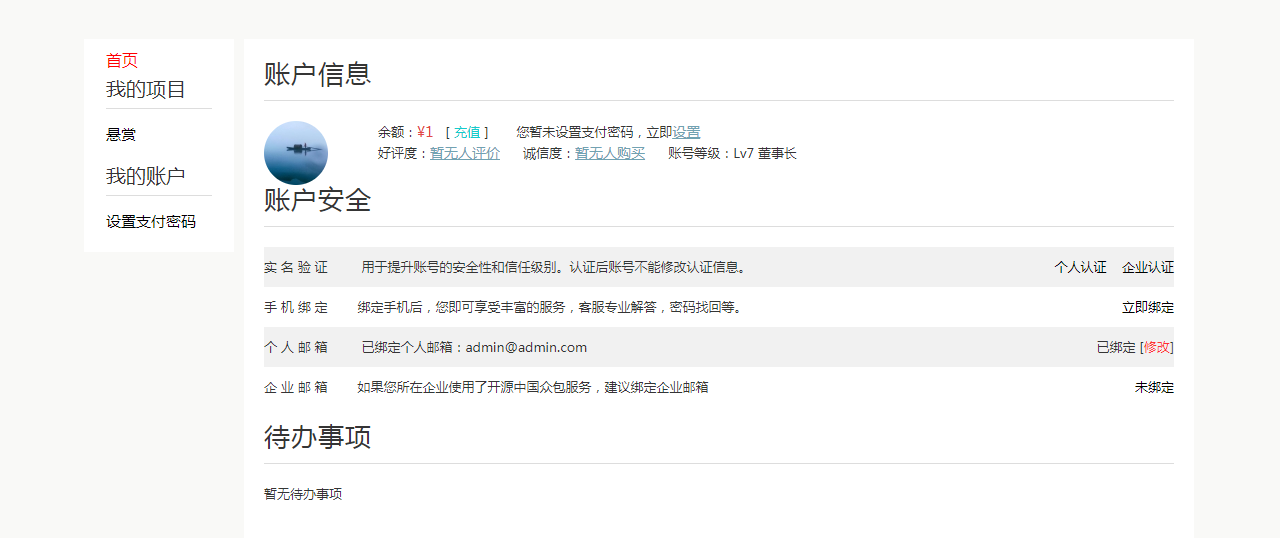Click 设置 link for payment password
This screenshot has width=1280, height=538.
click(686, 132)
